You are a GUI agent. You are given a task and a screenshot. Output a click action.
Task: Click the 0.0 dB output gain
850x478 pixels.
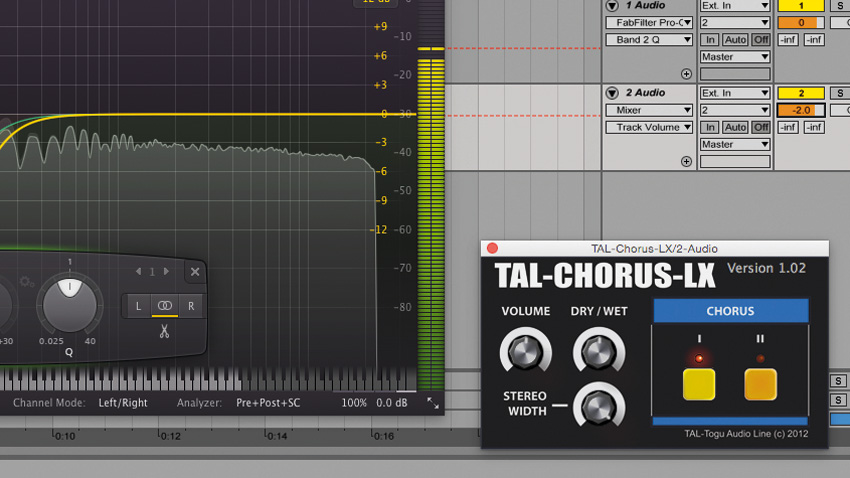391,403
